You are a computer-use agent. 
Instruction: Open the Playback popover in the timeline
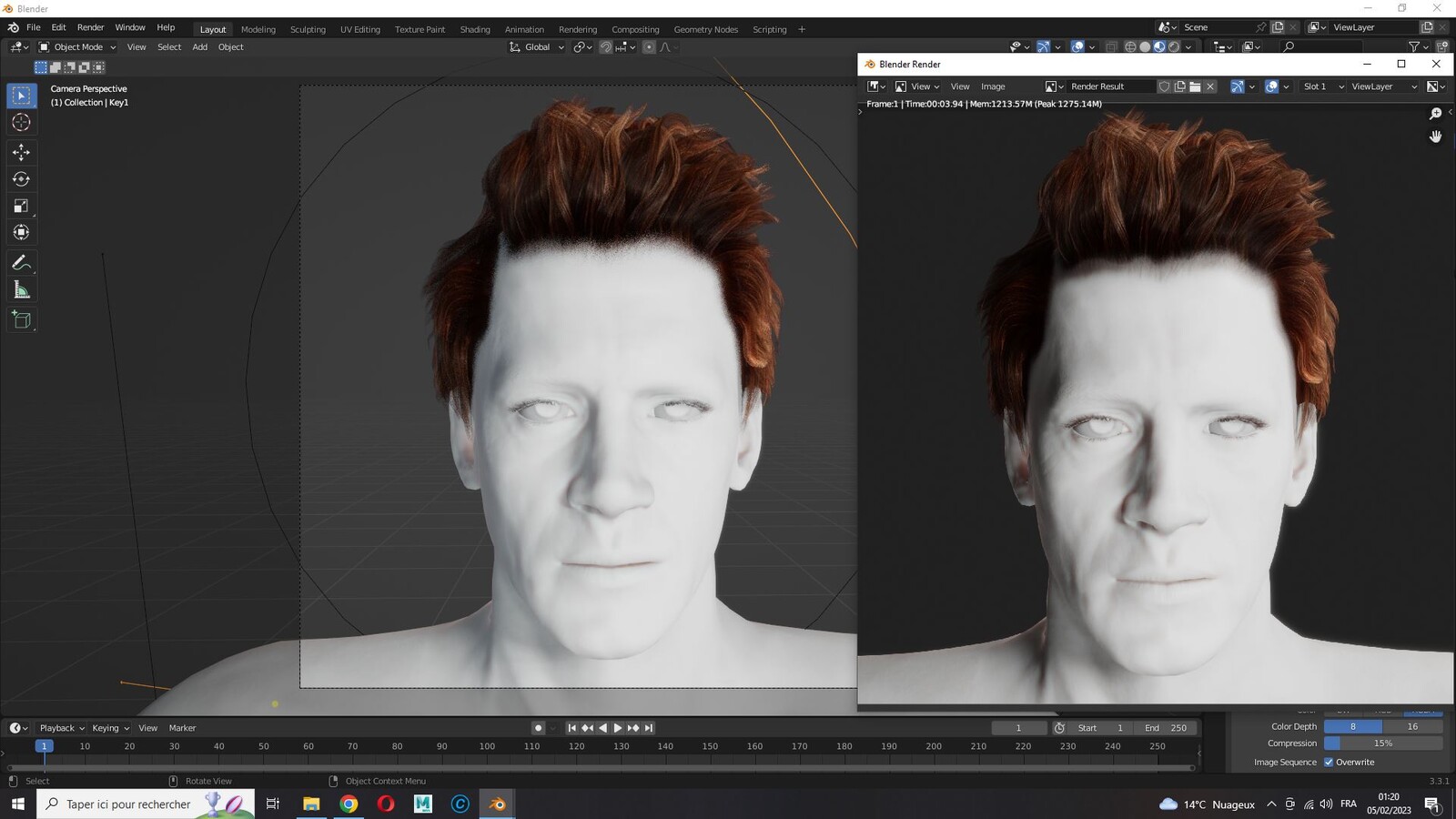click(x=62, y=728)
